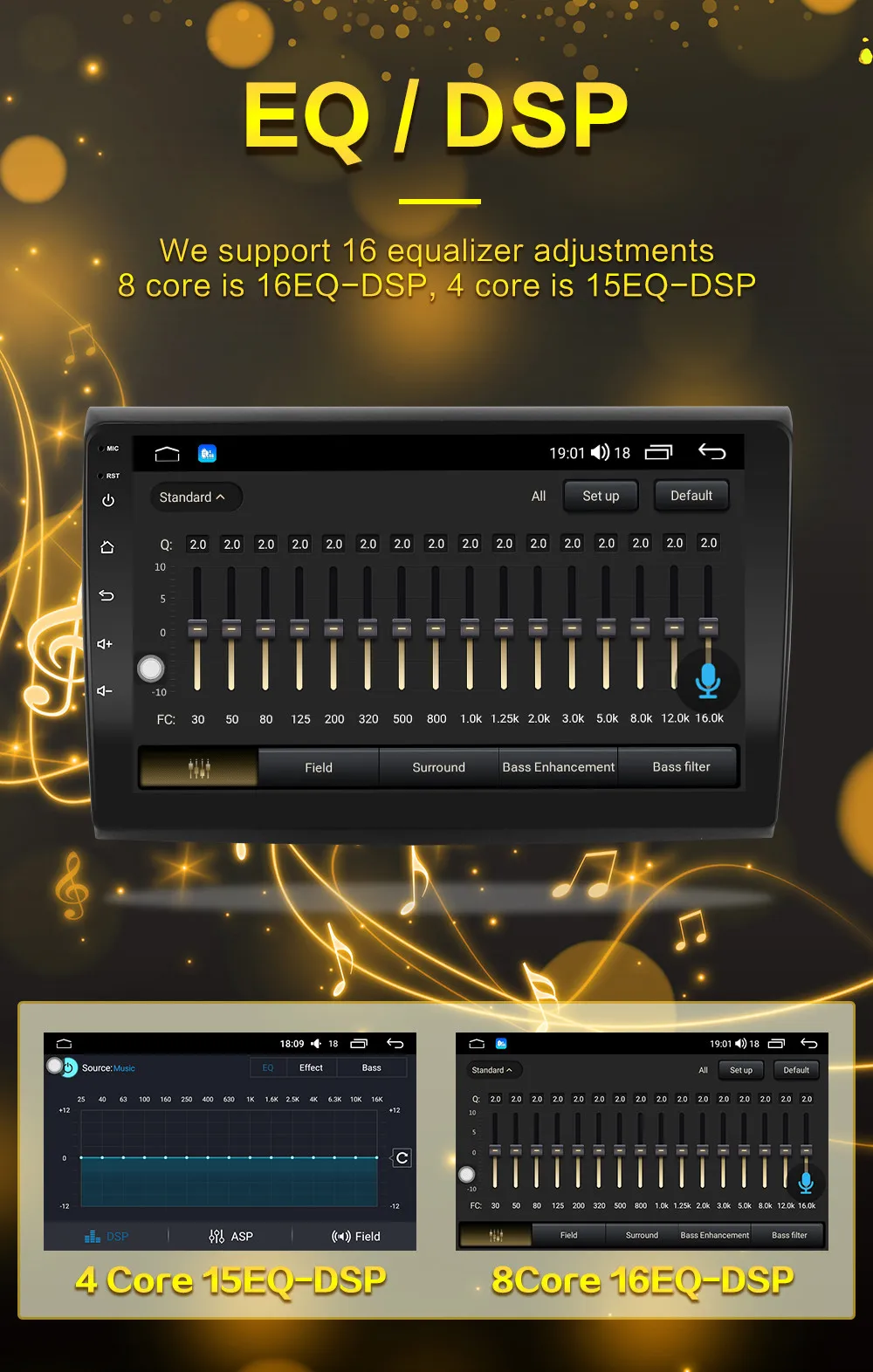Select the EQ tab in the 4 Core screen
This screenshot has width=873, height=1372.
(268, 1068)
